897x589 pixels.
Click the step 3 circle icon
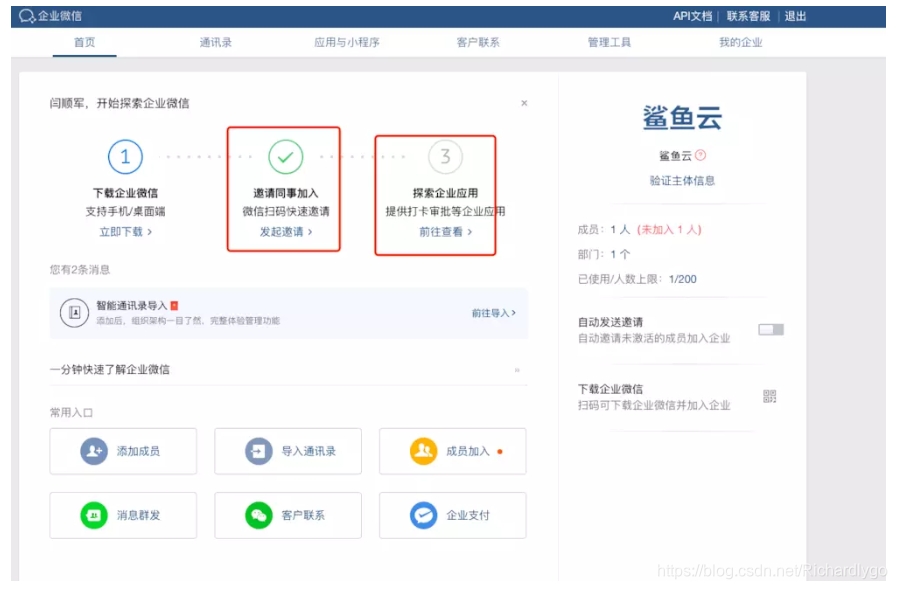(x=445, y=157)
